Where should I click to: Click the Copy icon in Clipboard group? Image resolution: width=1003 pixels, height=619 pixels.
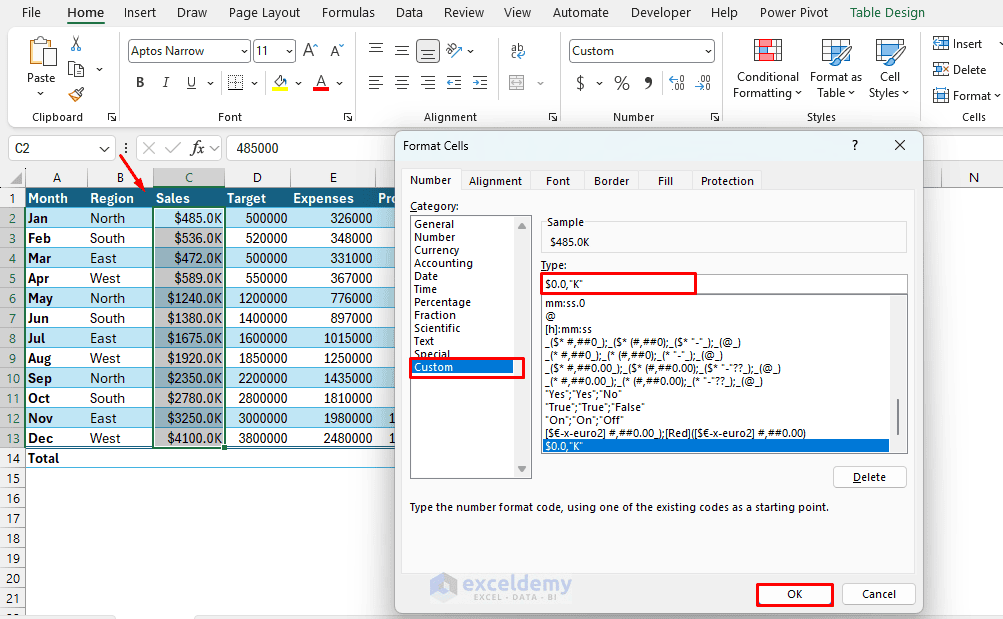tap(76, 69)
